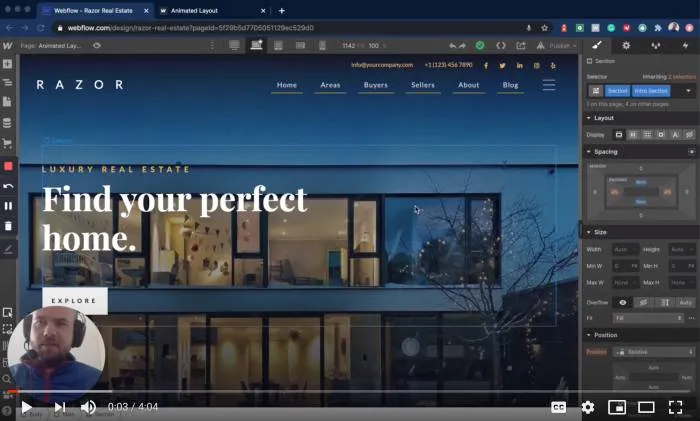Set overflow to Scroll option
Screen dimensions: 700x421
(665, 303)
